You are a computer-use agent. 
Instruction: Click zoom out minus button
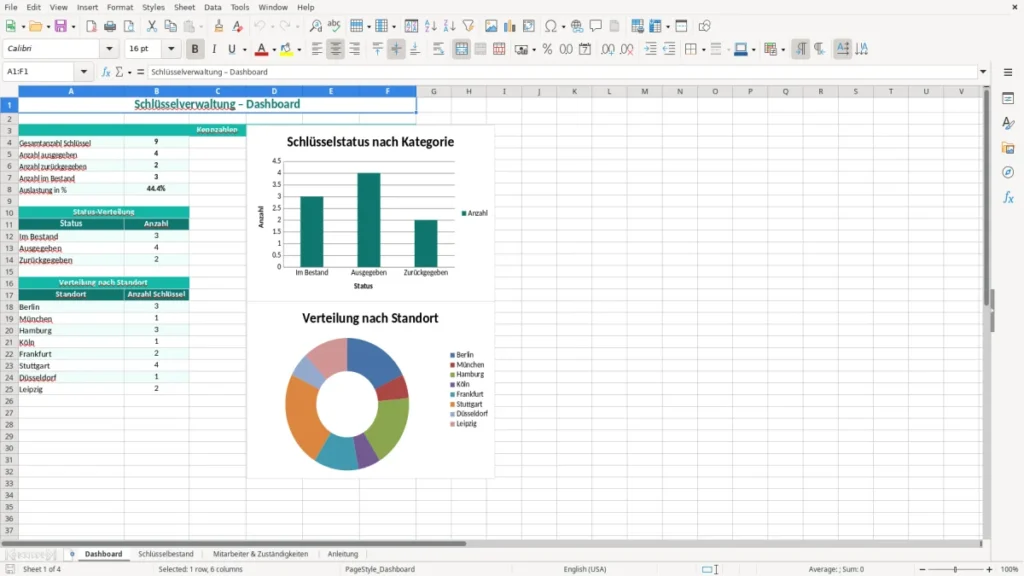pos(922,569)
